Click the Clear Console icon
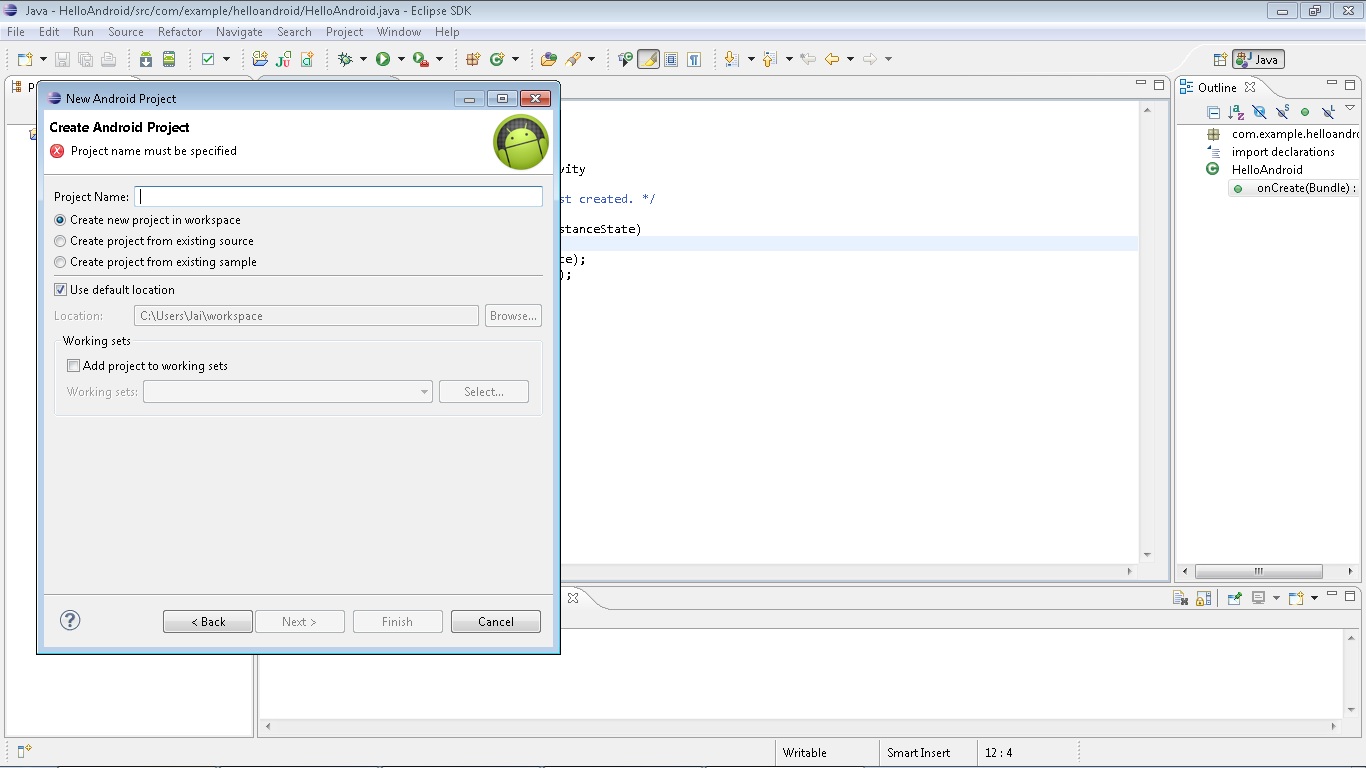 (1181, 598)
